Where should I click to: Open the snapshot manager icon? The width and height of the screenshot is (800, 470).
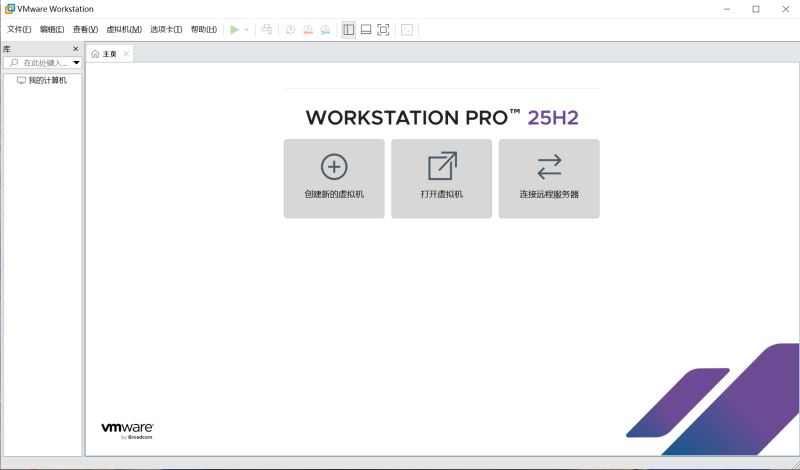(x=326, y=30)
